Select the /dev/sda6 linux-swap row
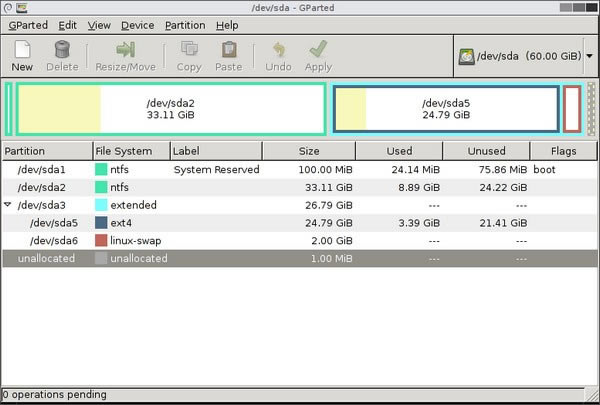 pyautogui.click(x=300, y=241)
